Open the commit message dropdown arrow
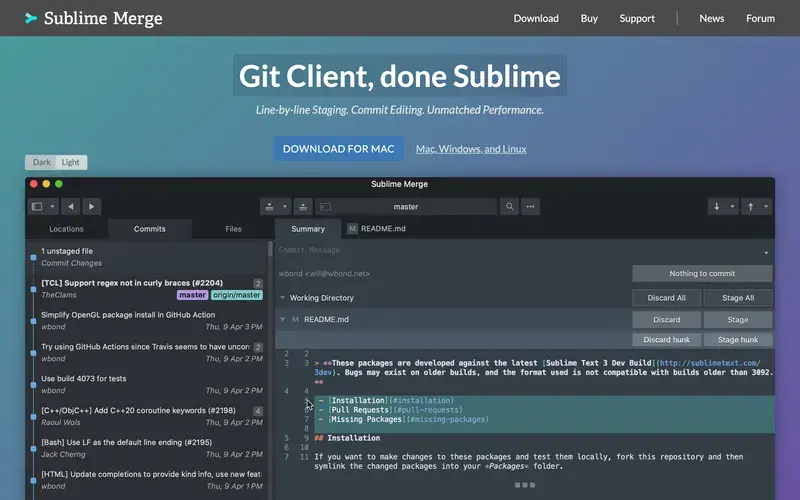This screenshot has height=500, width=800. pos(766,253)
